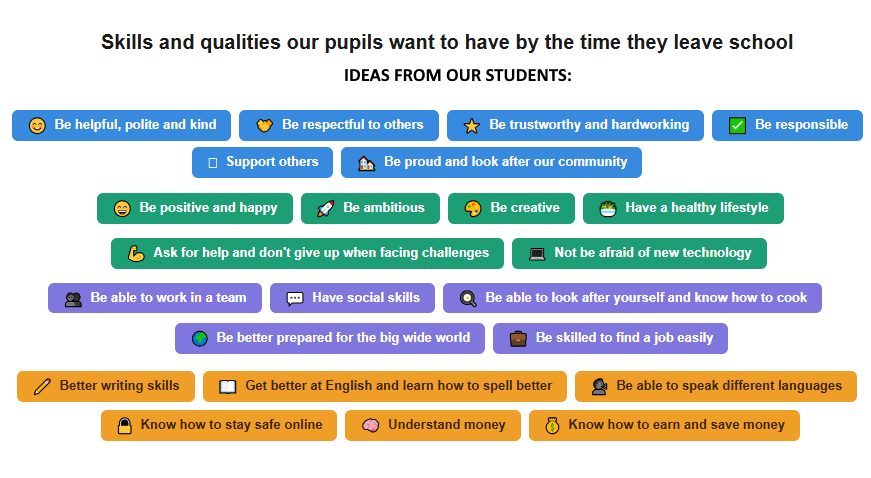Click the globe icon on 'Be better prepared'

pyautogui.click(x=199, y=338)
